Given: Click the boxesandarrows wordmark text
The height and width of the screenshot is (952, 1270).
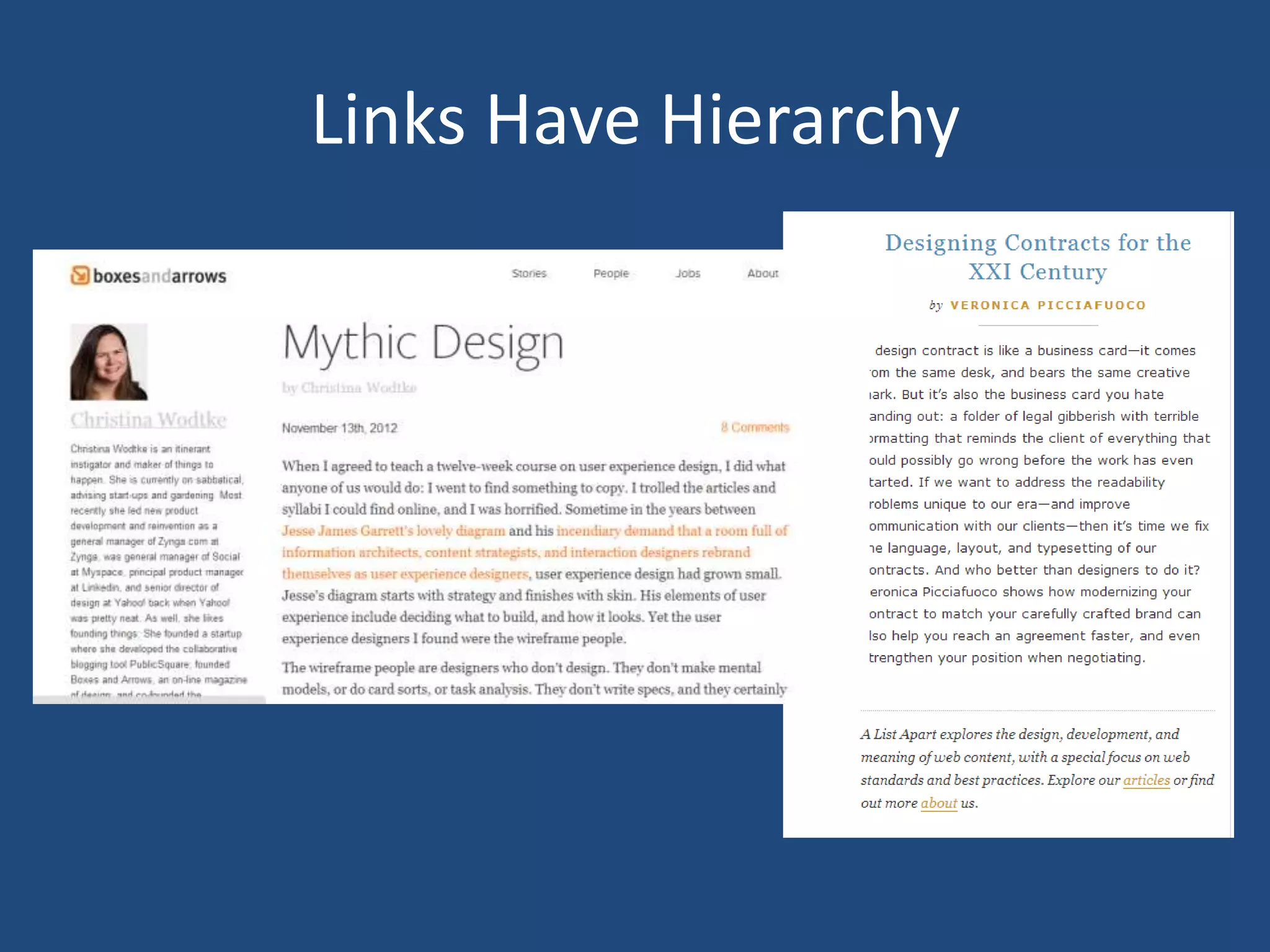Looking at the screenshot, I should [159, 276].
